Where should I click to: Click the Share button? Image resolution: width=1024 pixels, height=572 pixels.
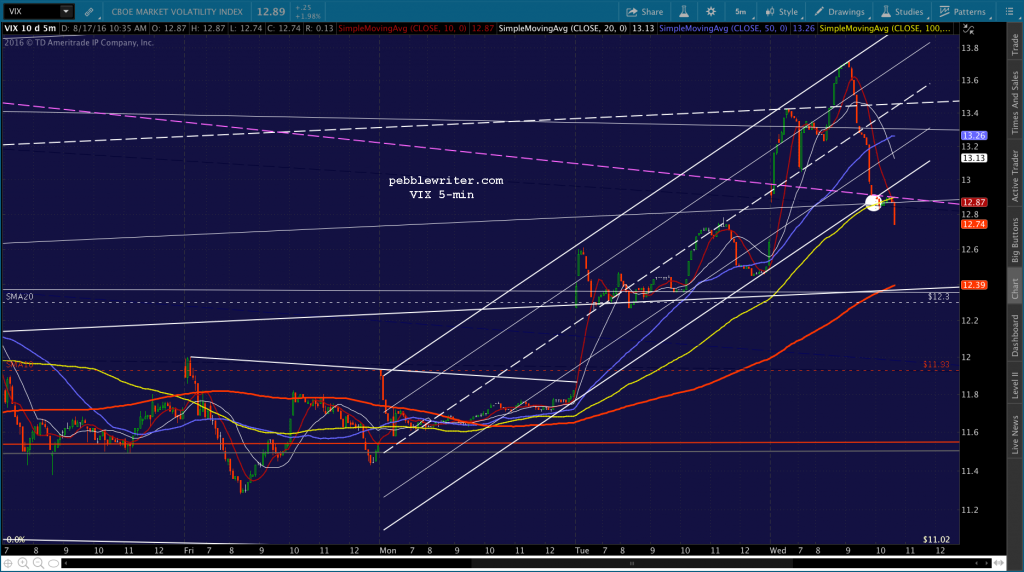coord(645,12)
